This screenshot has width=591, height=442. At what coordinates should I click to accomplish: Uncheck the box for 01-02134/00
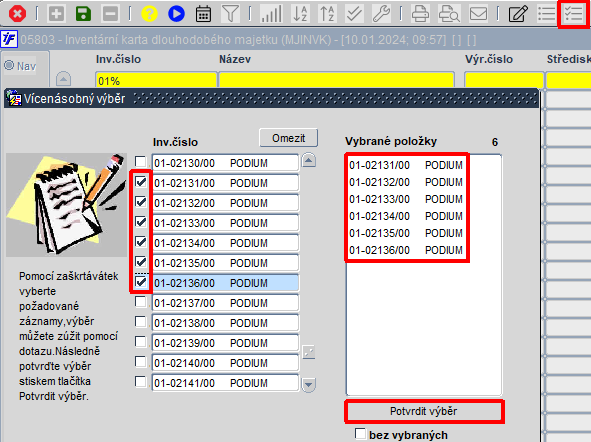point(141,242)
